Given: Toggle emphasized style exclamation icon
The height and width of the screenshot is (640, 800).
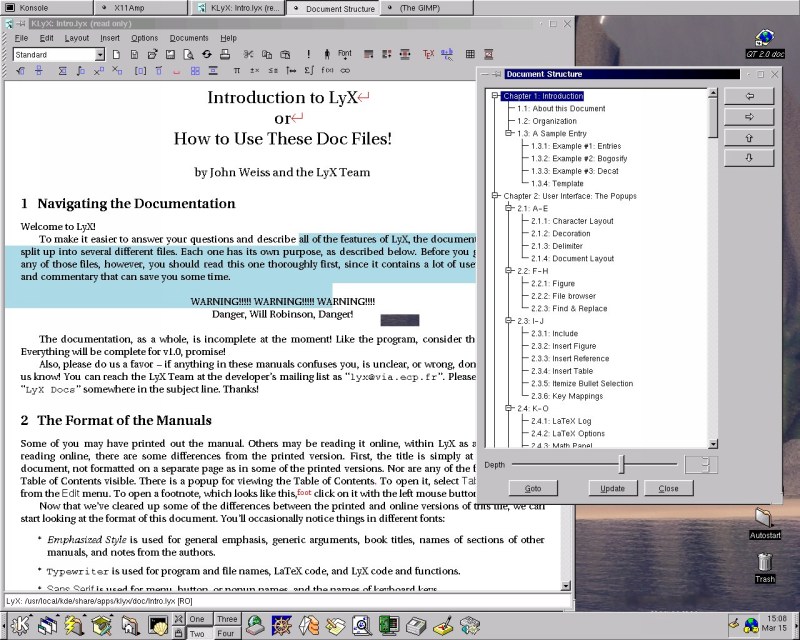Looking at the screenshot, I should (309, 54).
